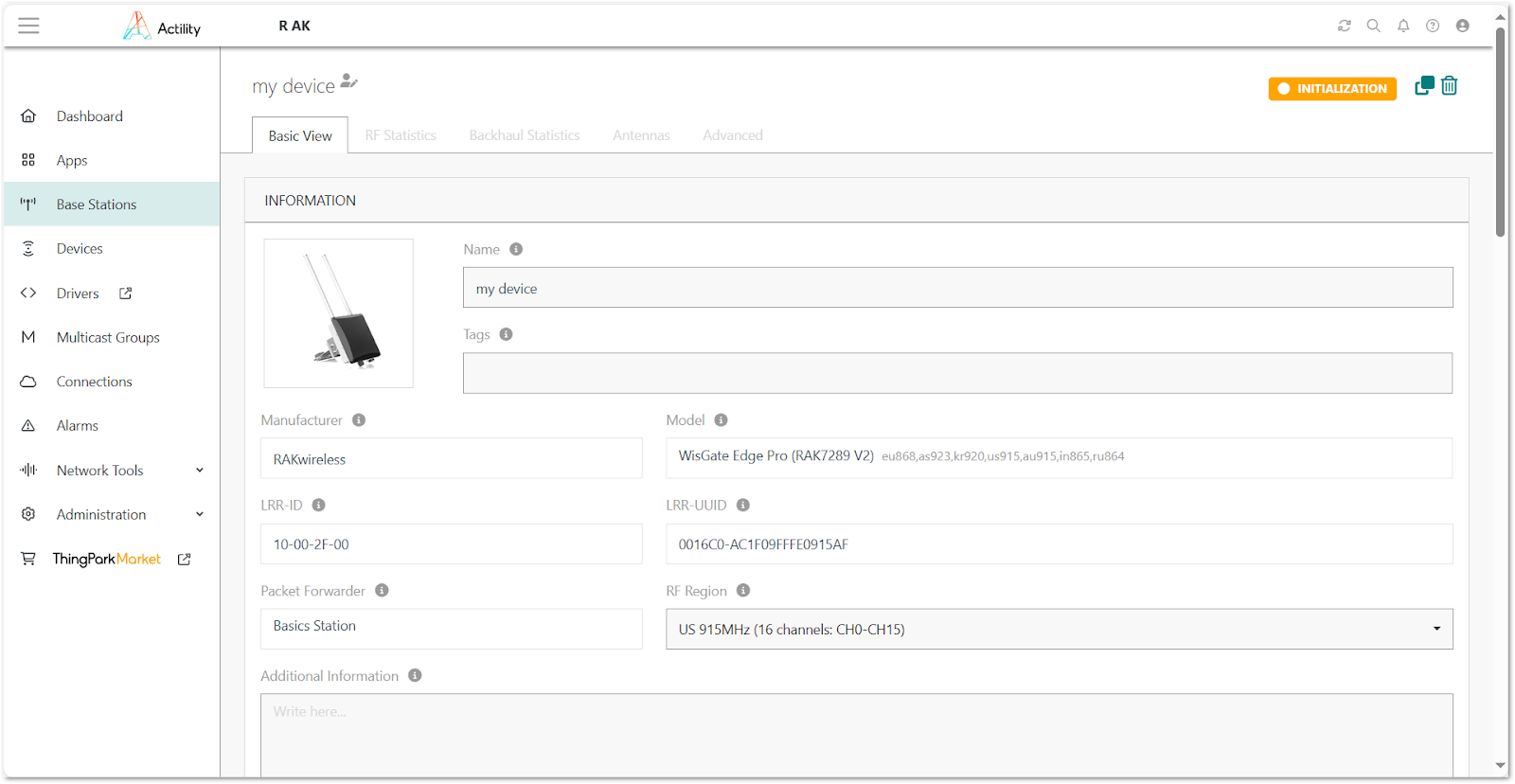Open the user account profile icon
This screenshot has width=1515, height=784.
[x=1462, y=26]
